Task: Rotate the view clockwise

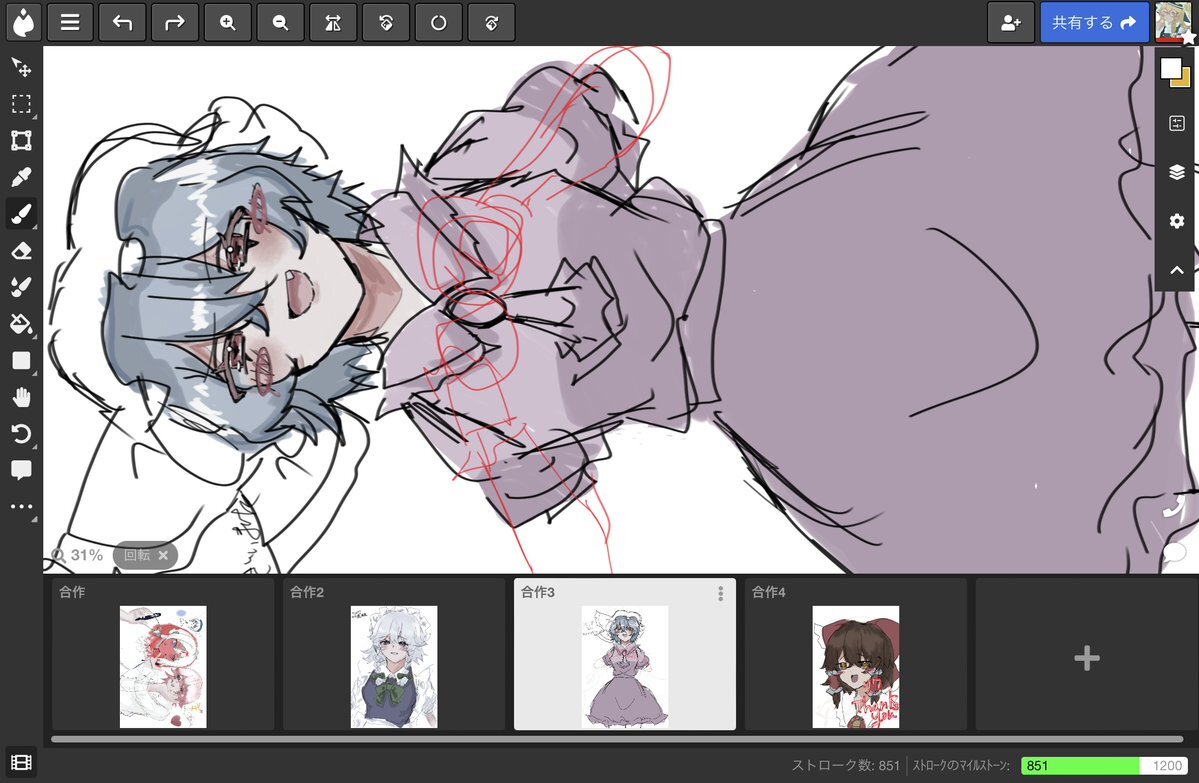Action: 492,22
